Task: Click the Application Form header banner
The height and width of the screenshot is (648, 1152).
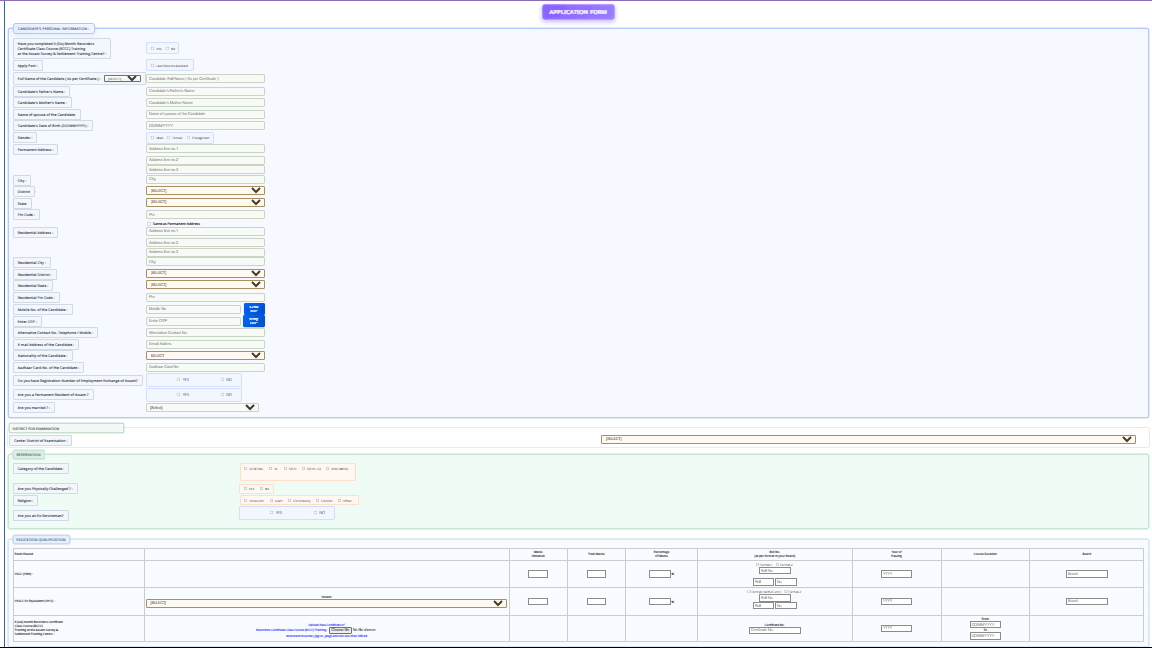Action: pyautogui.click(x=579, y=12)
